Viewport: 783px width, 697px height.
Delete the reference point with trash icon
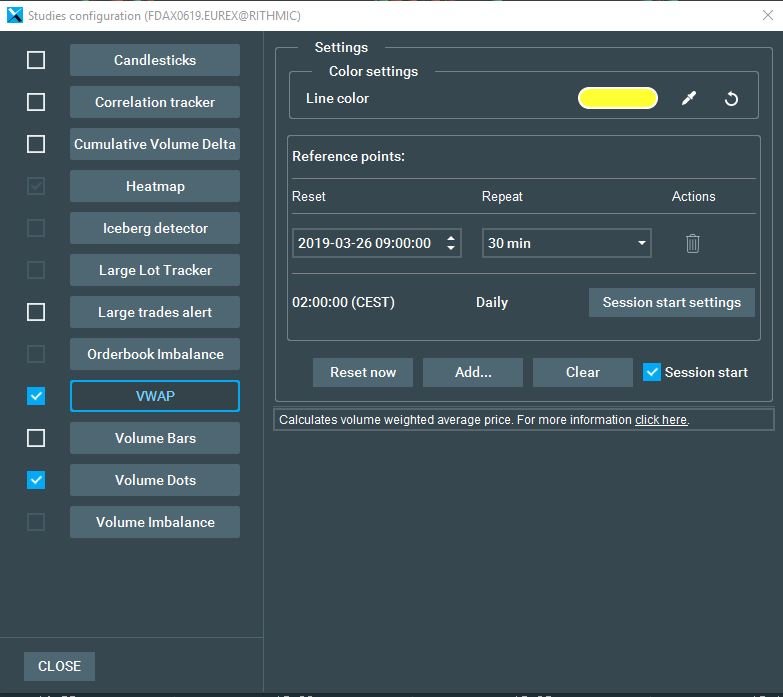[692, 243]
